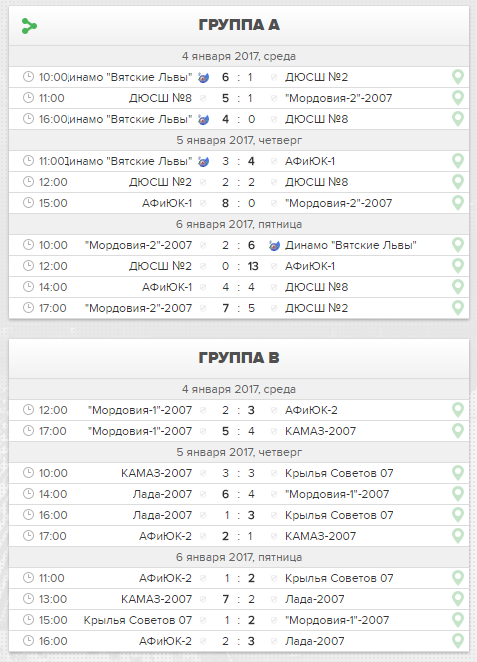
Task: Open КАМАЗ-2007 in 17:00 АФиЮК-2 2:1 match
Action: click(x=320, y=536)
